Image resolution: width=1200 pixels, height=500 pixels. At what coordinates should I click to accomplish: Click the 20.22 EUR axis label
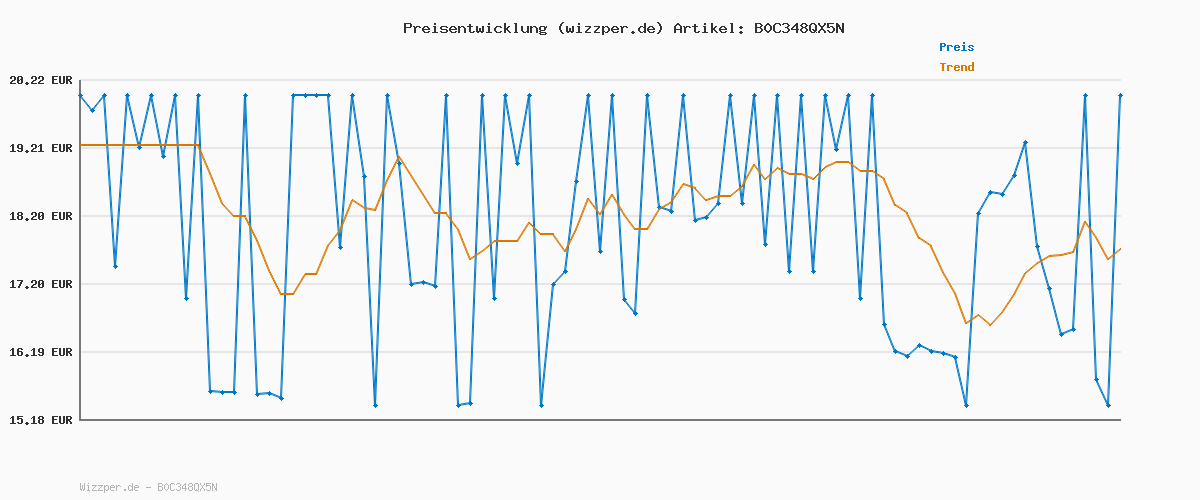click(x=40, y=80)
